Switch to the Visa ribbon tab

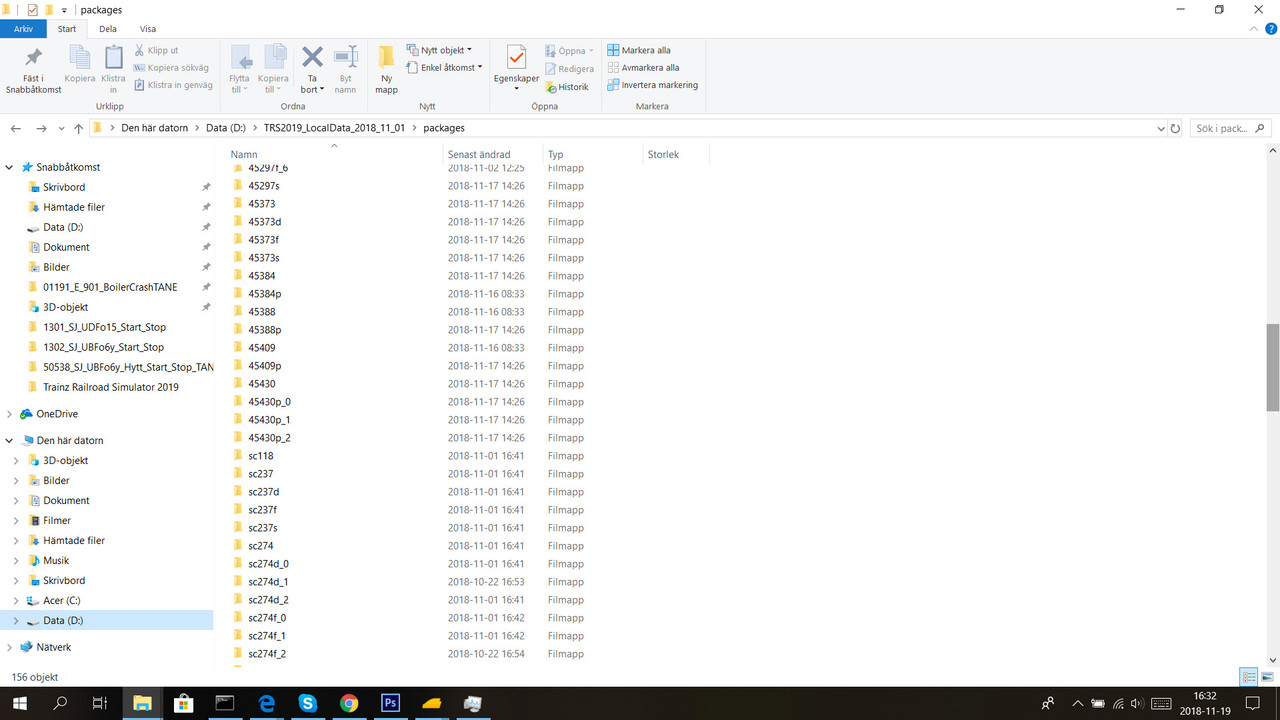point(148,28)
